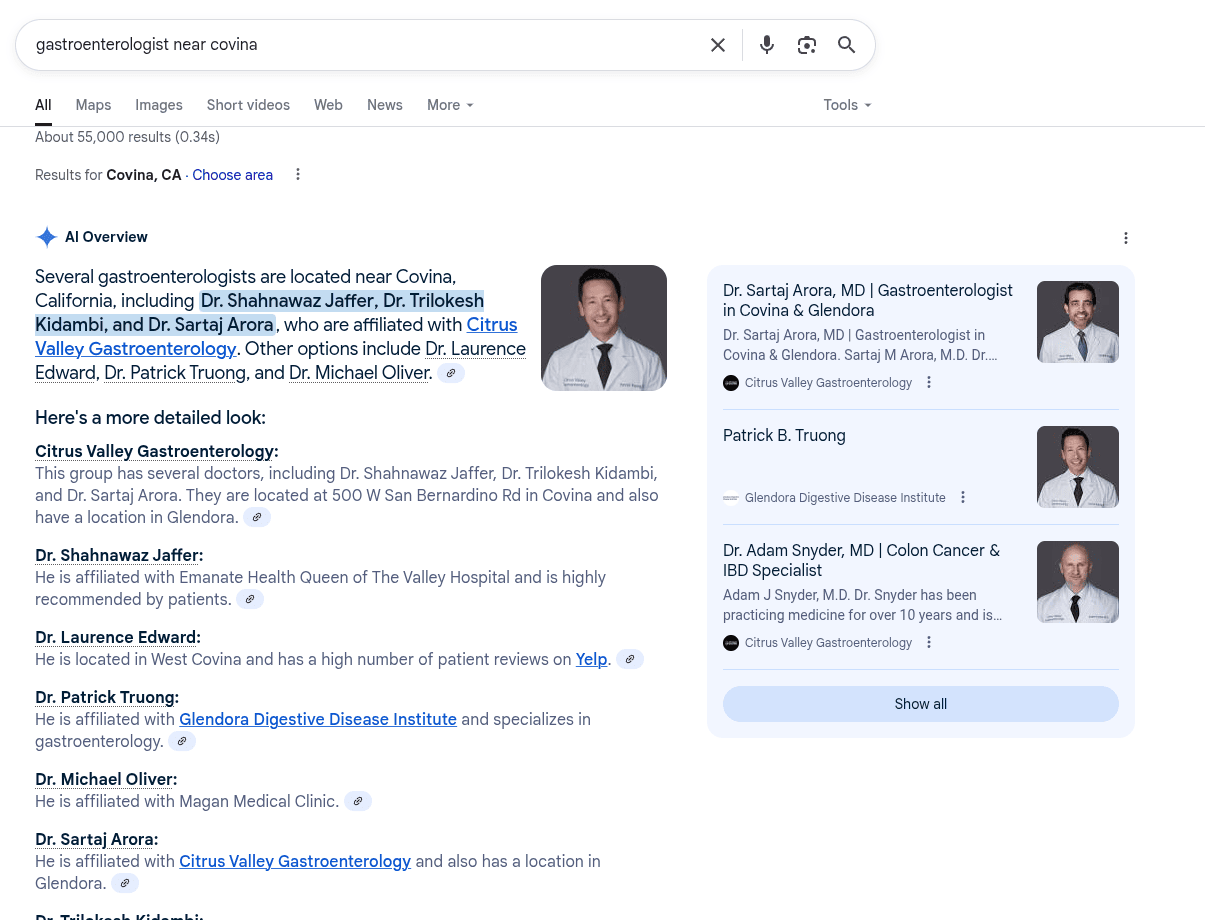Expand the More search filters dropdown
The height and width of the screenshot is (920, 1205).
coord(450,105)
